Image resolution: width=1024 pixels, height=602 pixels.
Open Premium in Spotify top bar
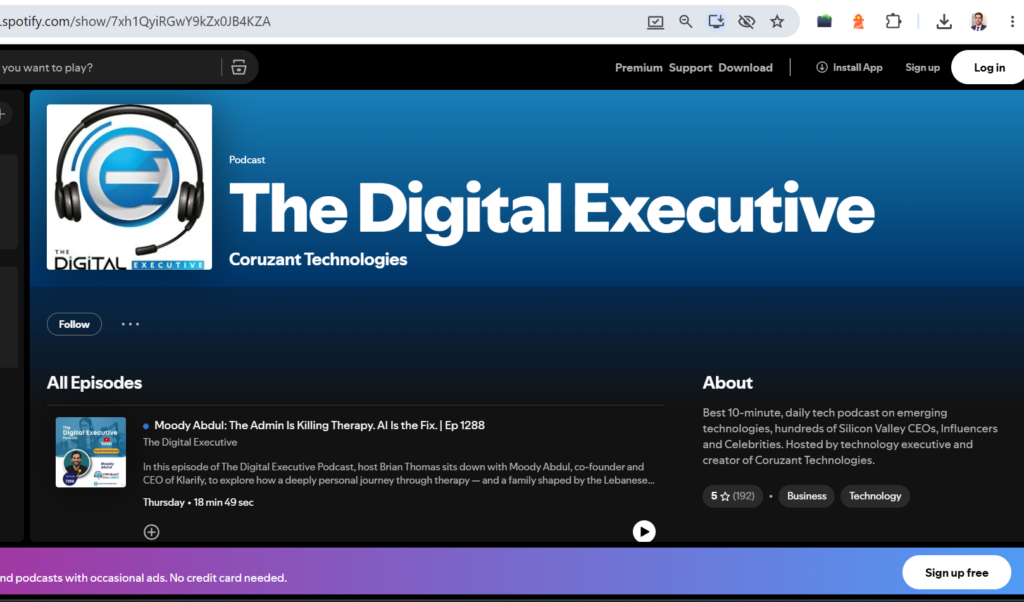click(x=639, y=68)
